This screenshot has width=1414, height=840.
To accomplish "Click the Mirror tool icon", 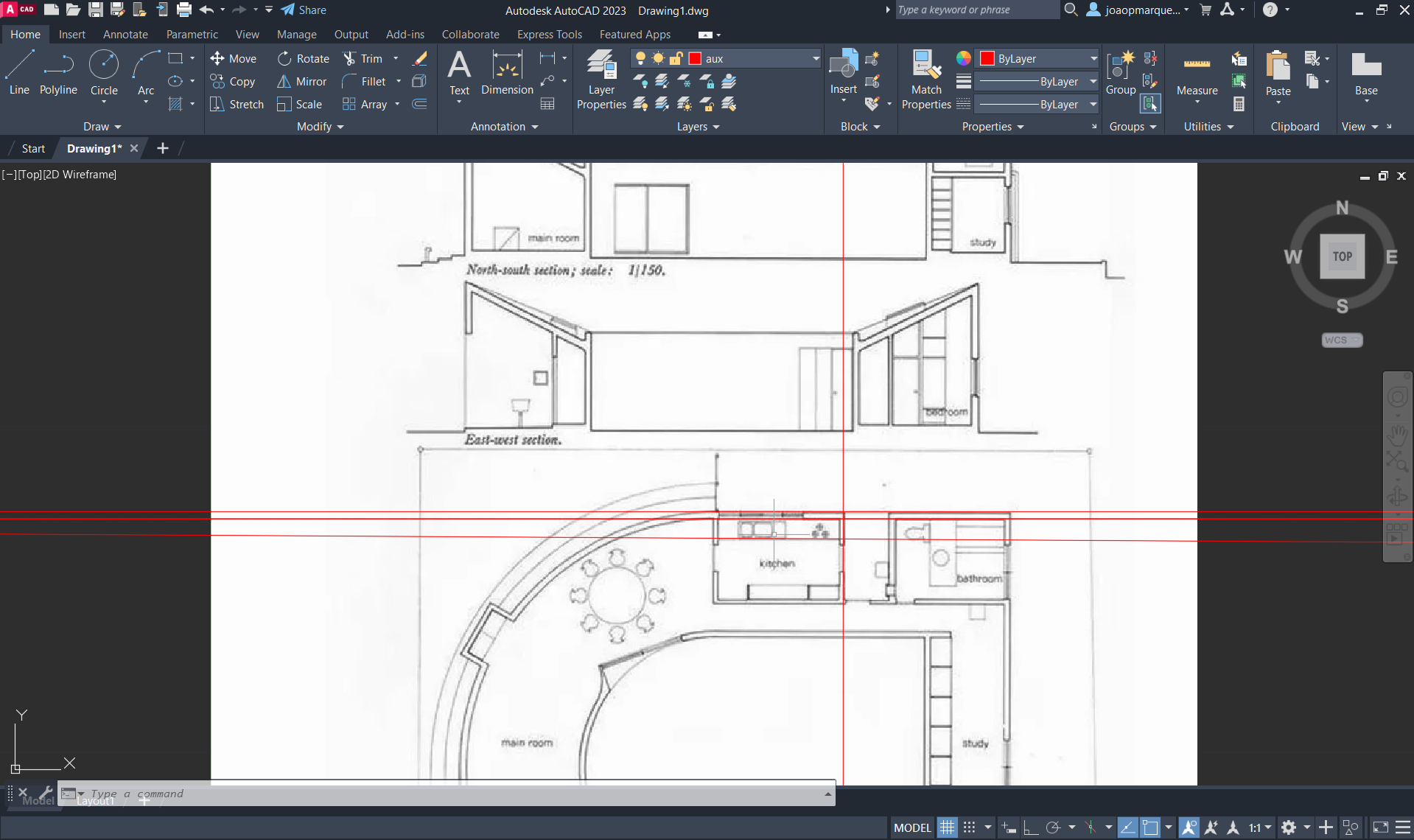I will coord(284,82).
